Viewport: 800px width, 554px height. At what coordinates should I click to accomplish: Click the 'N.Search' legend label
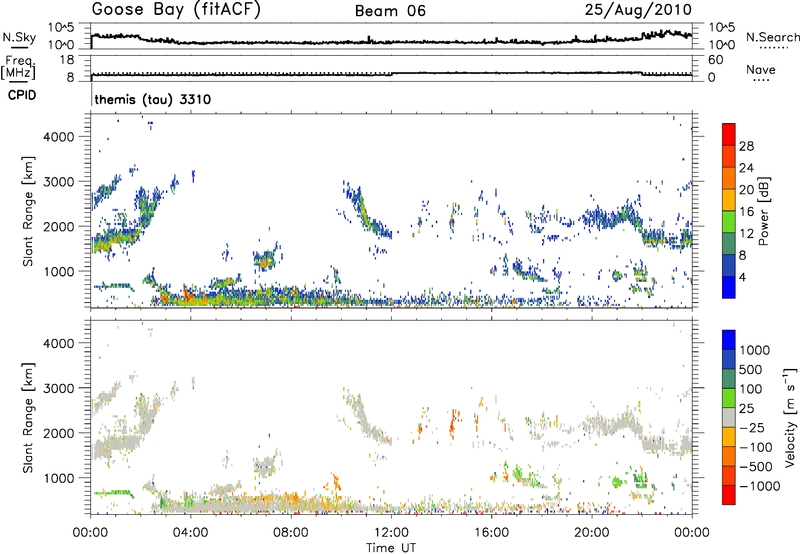[772, 37]
